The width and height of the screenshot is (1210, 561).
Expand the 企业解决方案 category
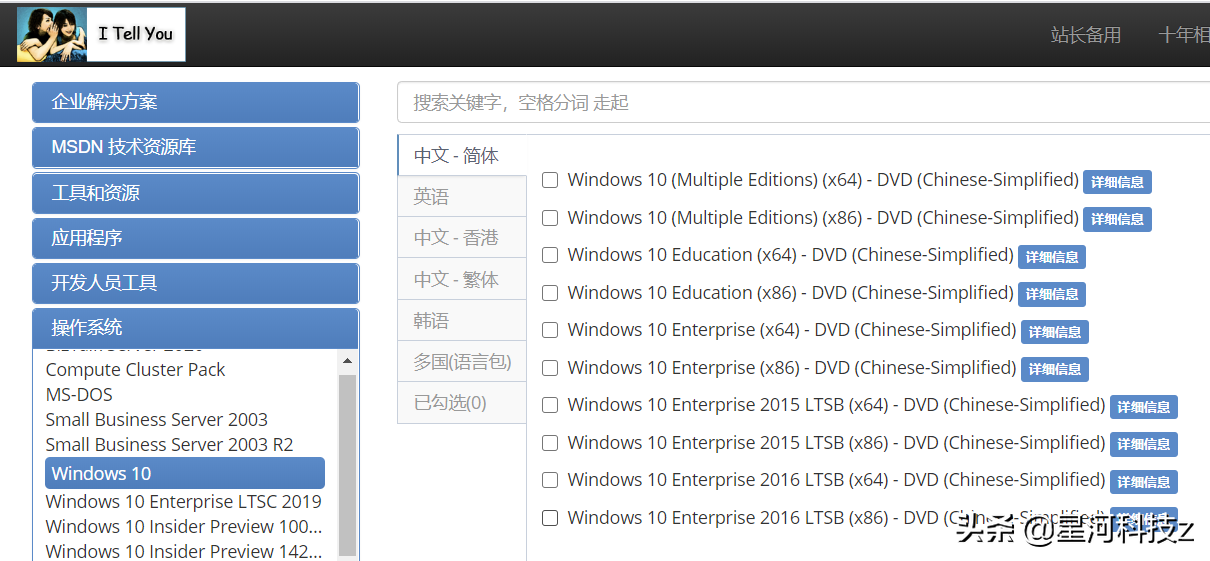click(195, 102)
